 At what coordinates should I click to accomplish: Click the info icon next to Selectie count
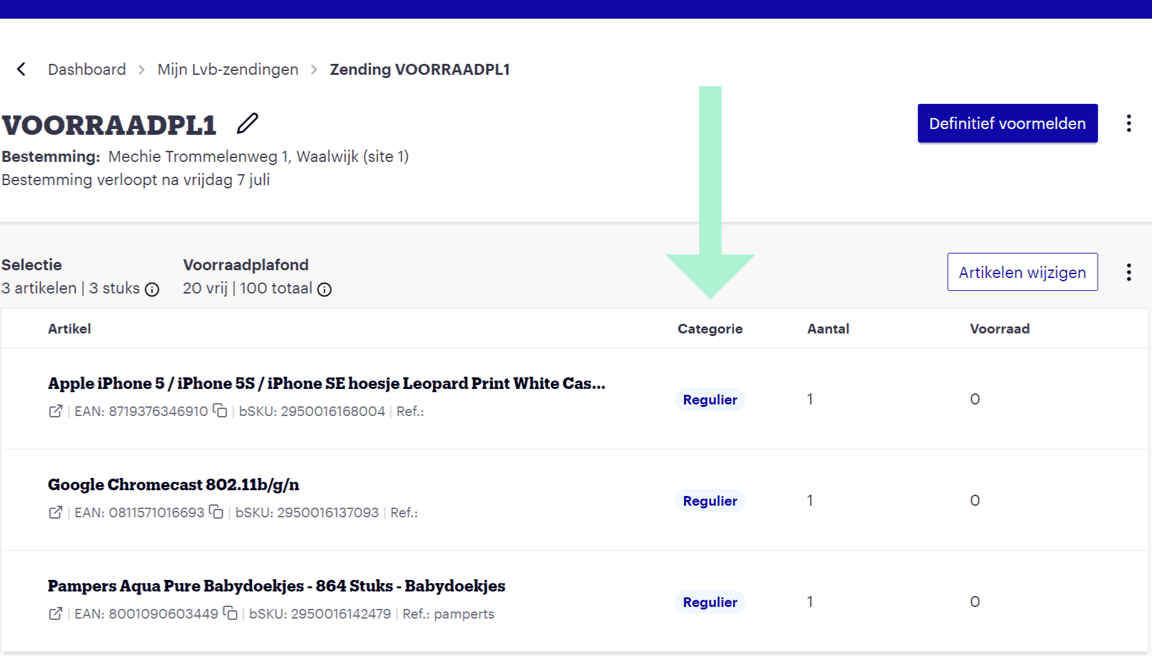(152, 289)
